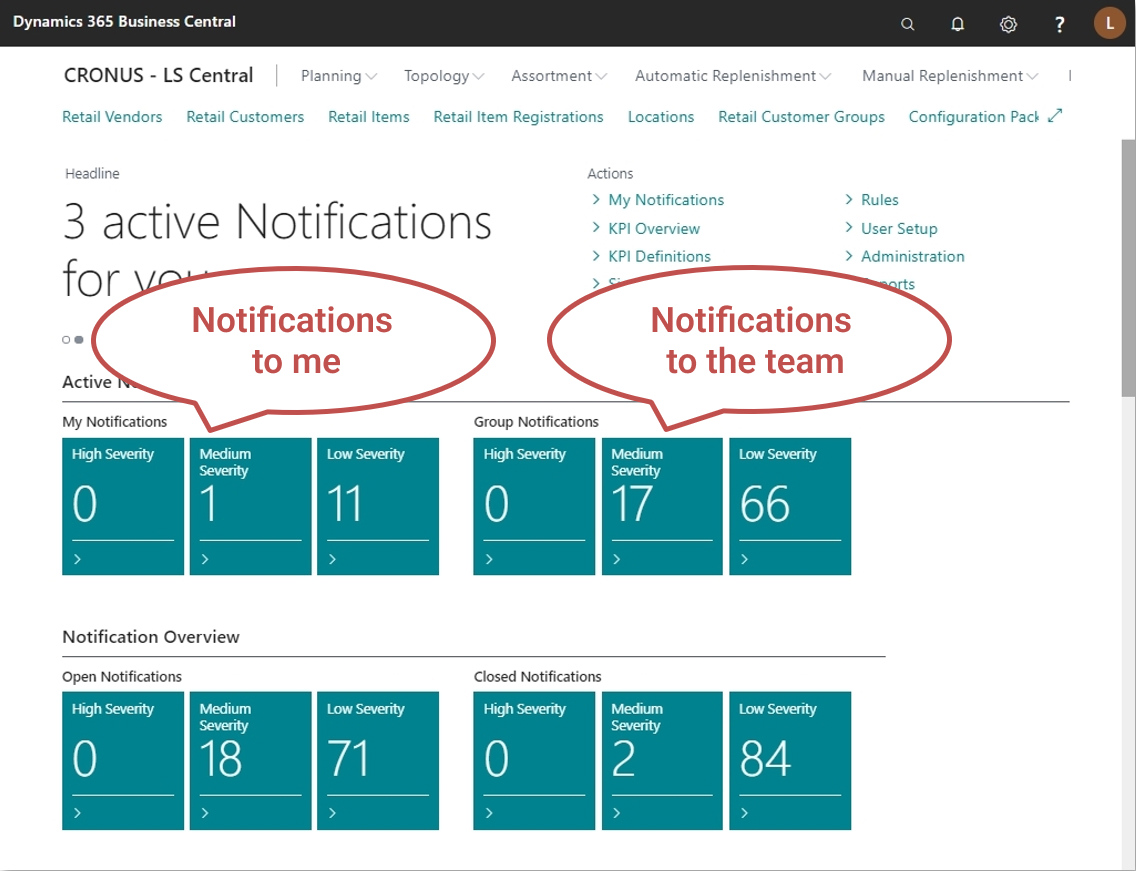Image resolution: width=1136 pixels, height=871 pixels.
Task: Open Group Notifications Medium Severity count 17
Action: coord(632,504)
